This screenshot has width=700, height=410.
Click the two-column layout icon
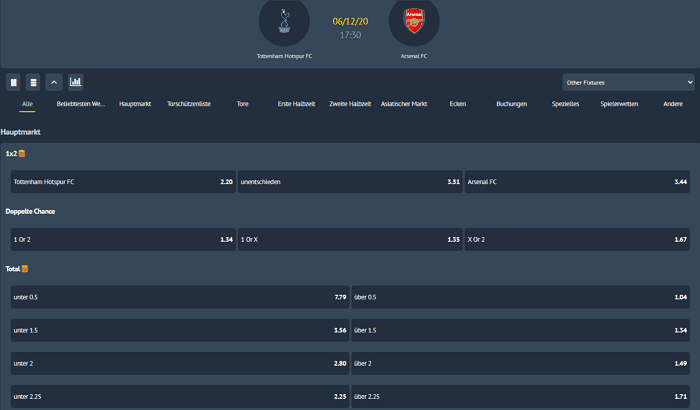[13, 82]
